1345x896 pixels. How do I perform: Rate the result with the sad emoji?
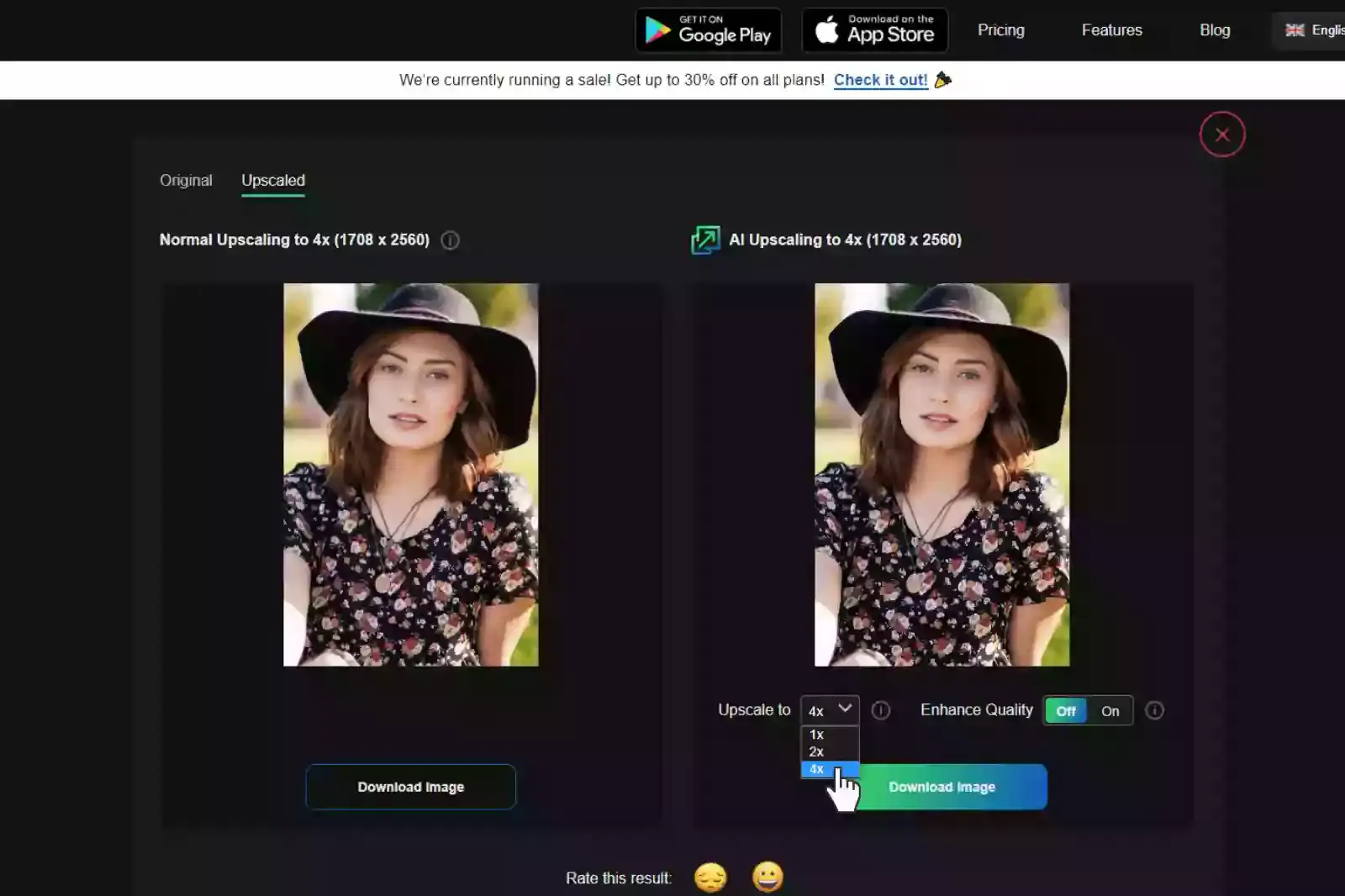point(710,878)
